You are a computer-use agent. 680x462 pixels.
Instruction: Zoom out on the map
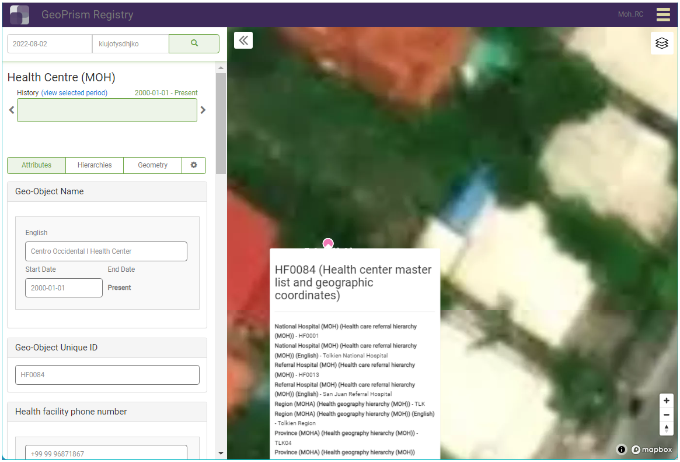(x=666, y=414)
